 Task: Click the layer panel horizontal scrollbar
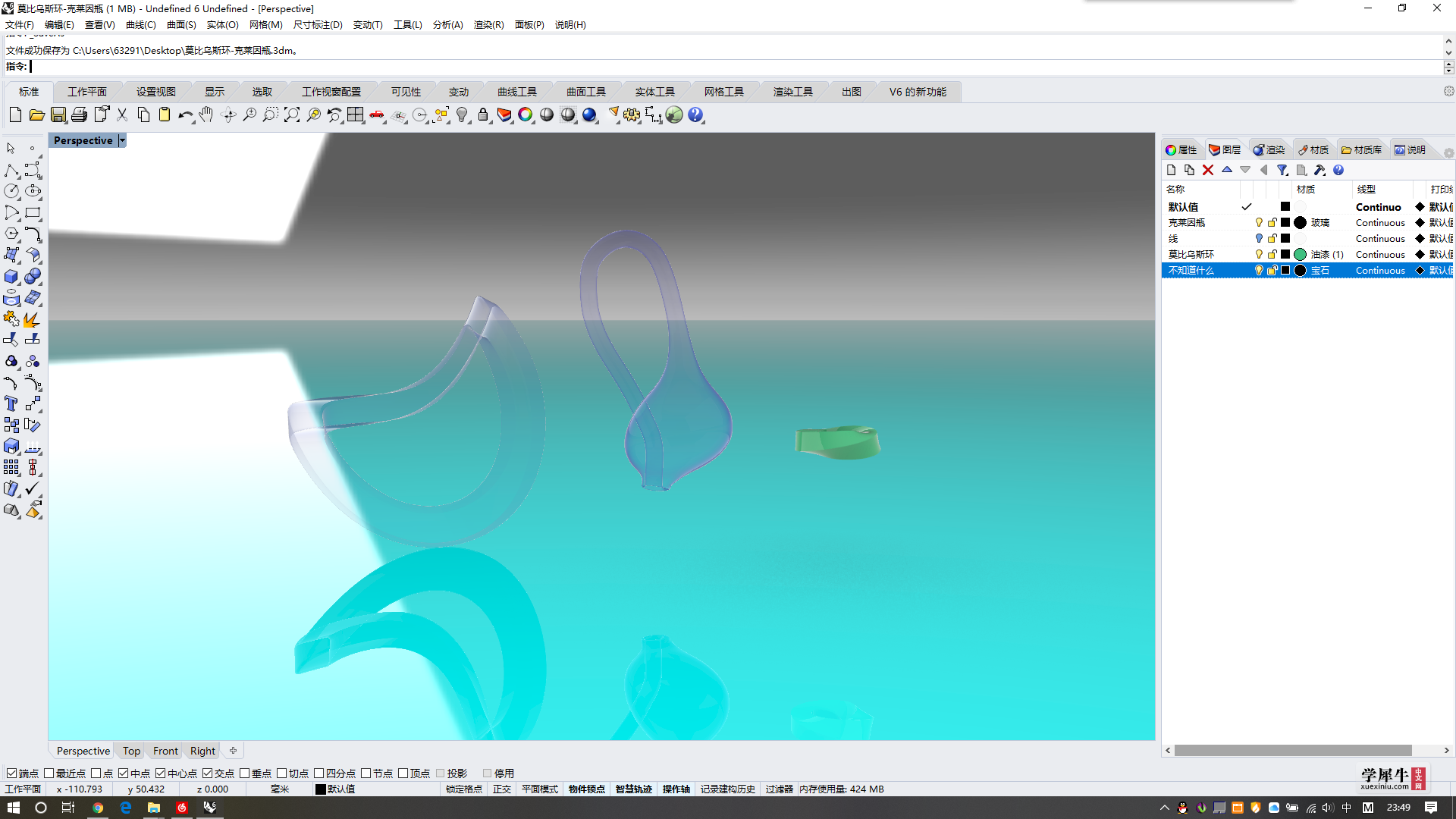(1293, 751)
